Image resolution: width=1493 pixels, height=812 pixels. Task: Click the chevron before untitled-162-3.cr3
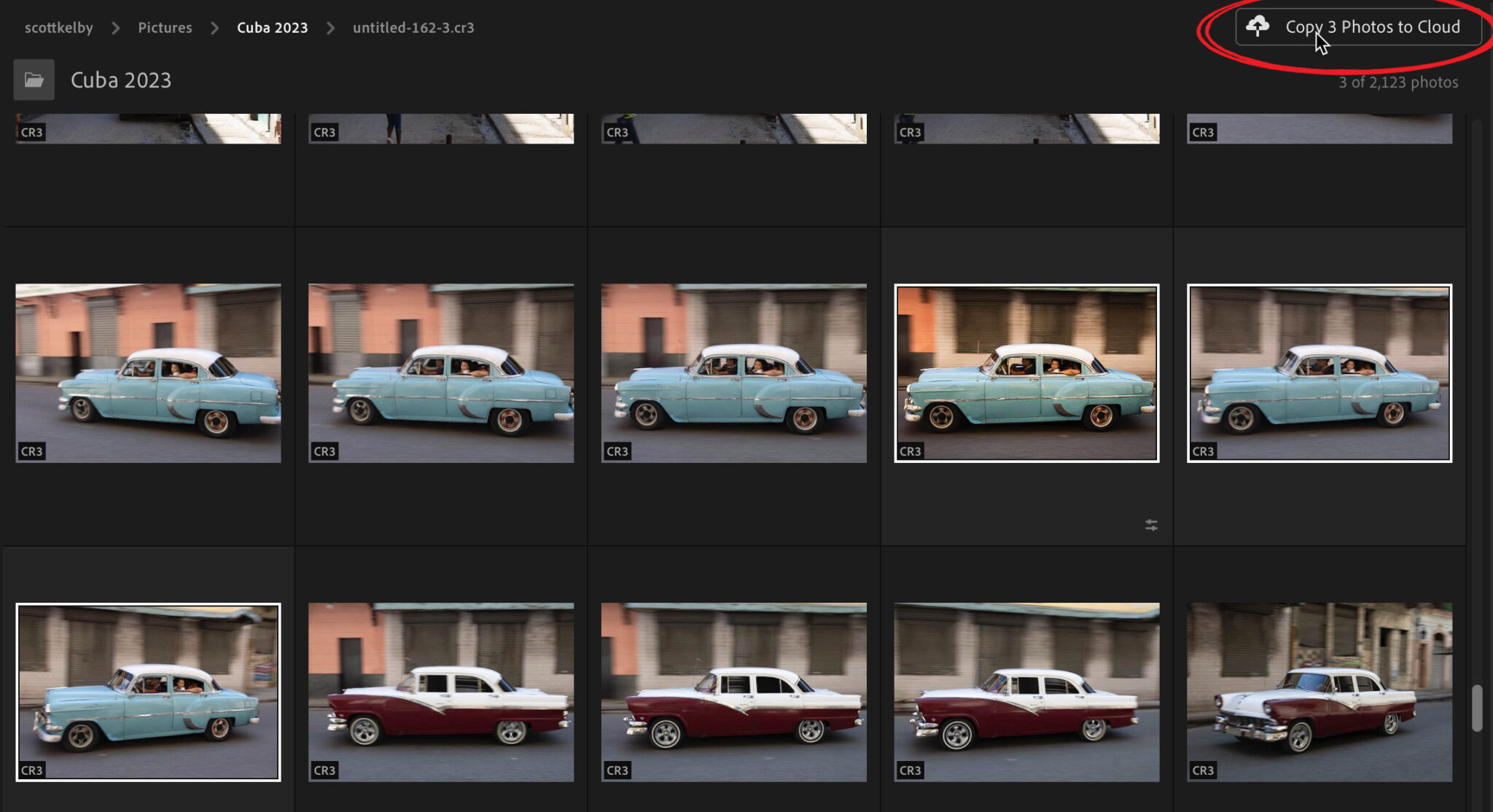(331, 28)
